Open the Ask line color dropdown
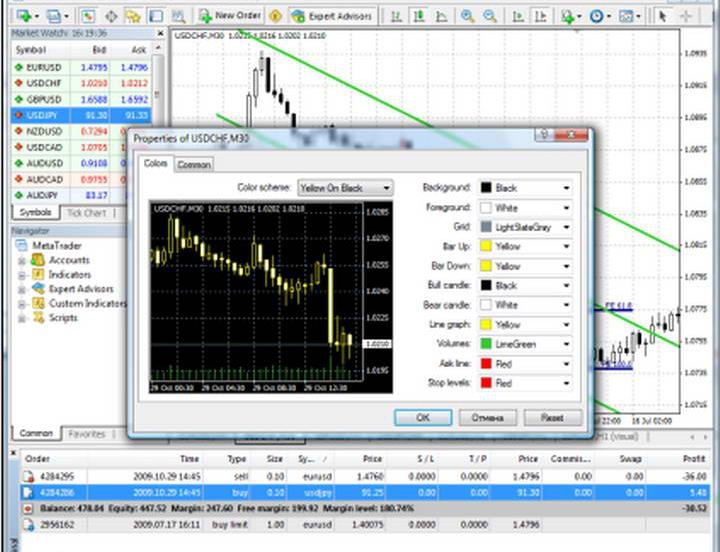 (525, 364)
